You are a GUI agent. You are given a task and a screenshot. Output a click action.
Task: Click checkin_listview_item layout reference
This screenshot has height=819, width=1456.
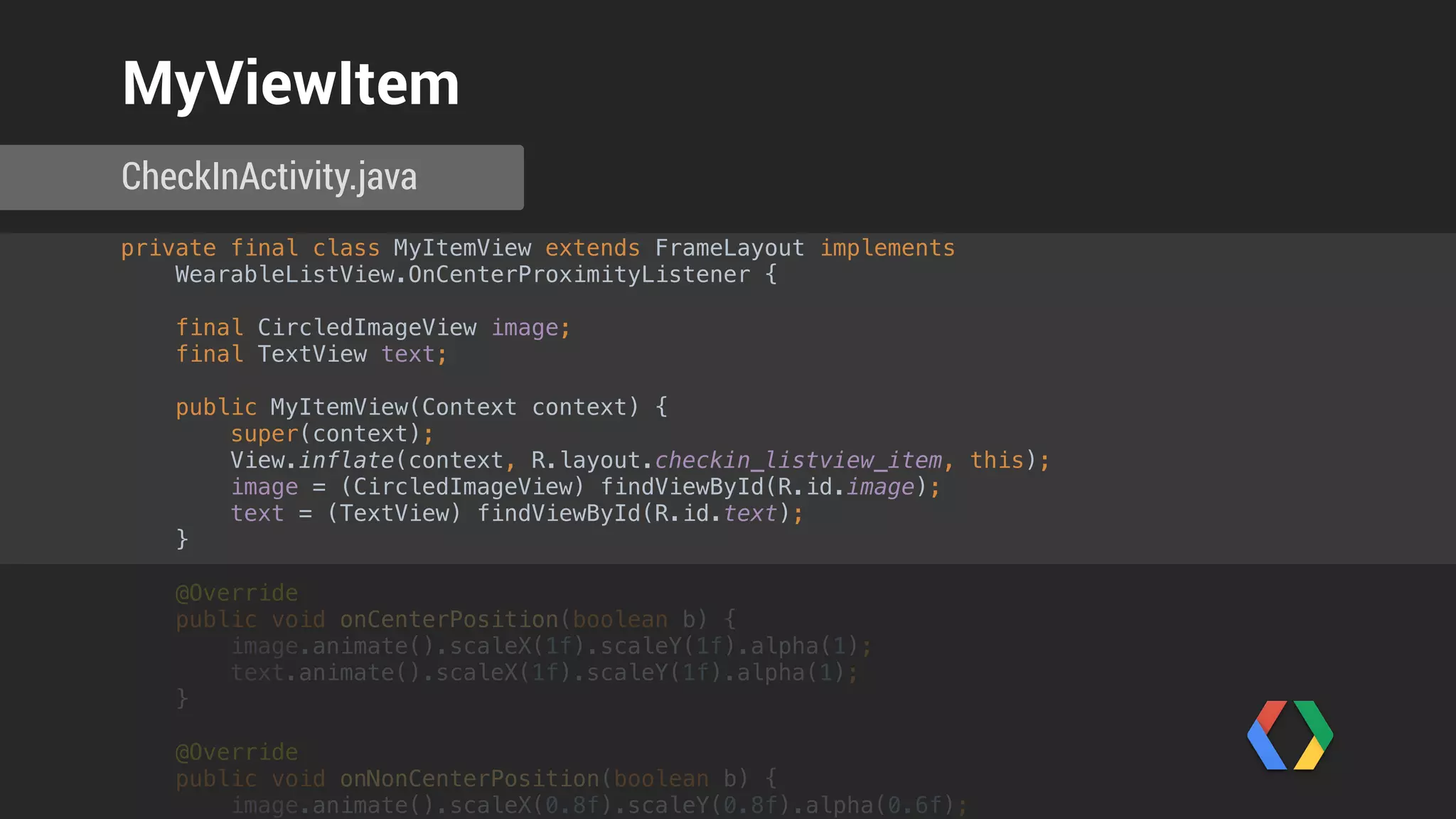[798, 461]
